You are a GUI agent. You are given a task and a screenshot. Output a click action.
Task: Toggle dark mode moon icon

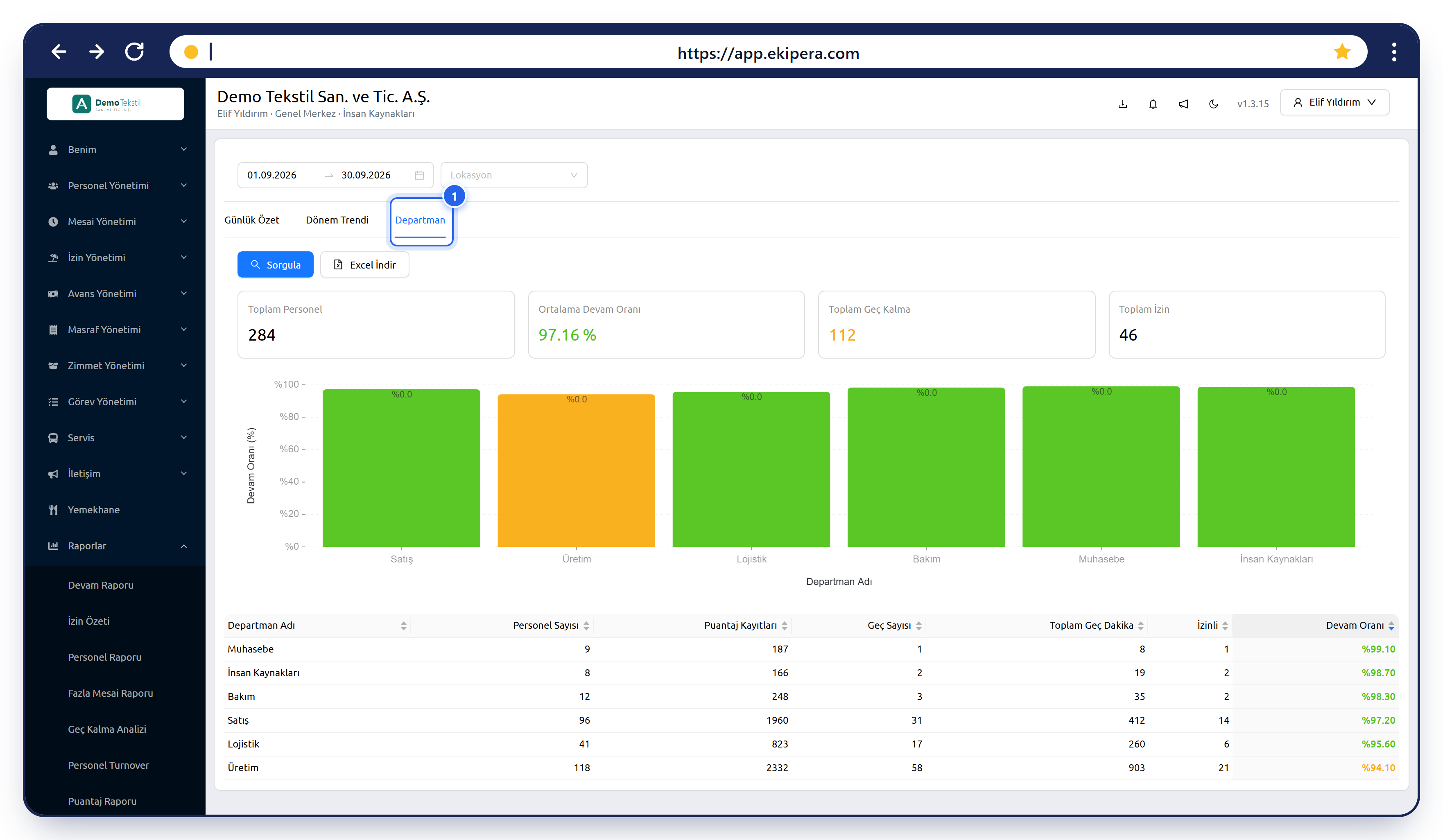[x=1213, y=104]
